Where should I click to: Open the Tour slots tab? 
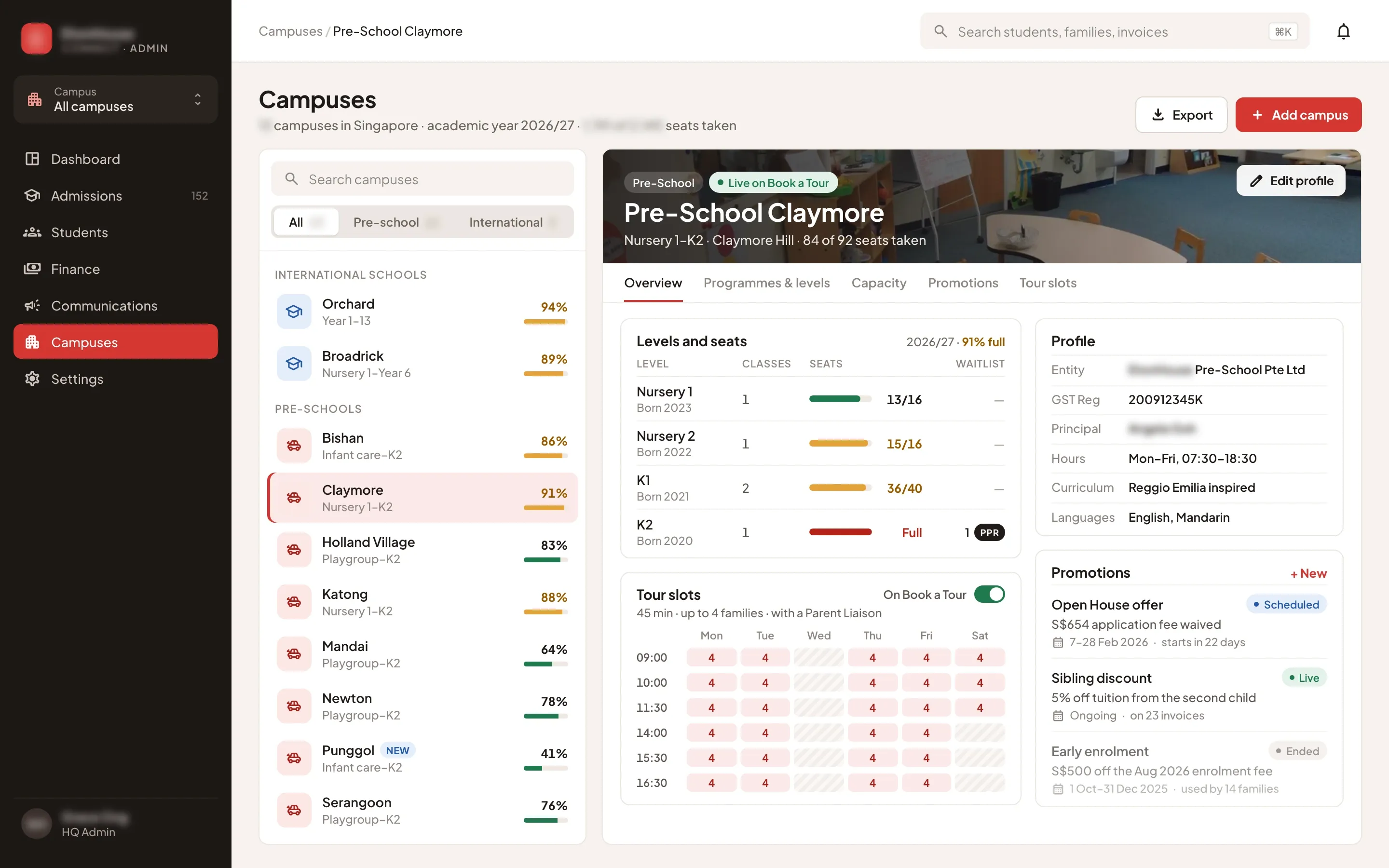(x=1048, y=283)
